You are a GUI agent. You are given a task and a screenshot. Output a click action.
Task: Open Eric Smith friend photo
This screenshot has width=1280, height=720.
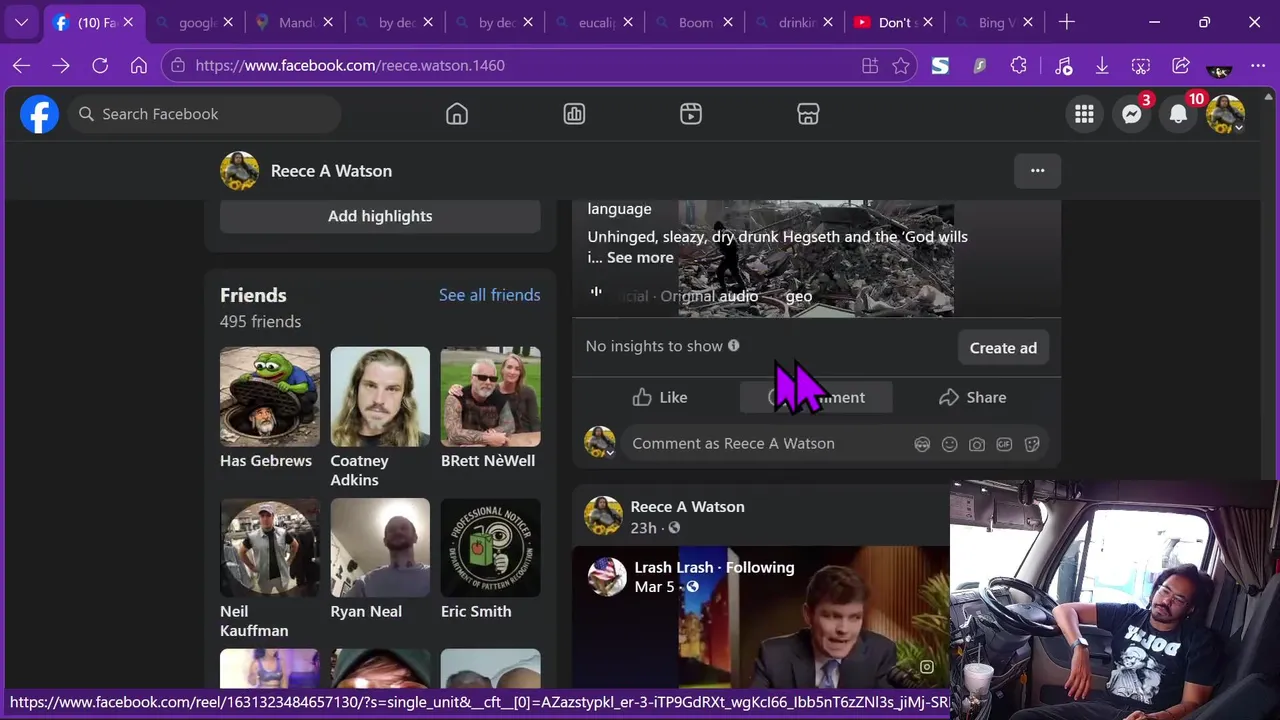click(x=490, y=547)
